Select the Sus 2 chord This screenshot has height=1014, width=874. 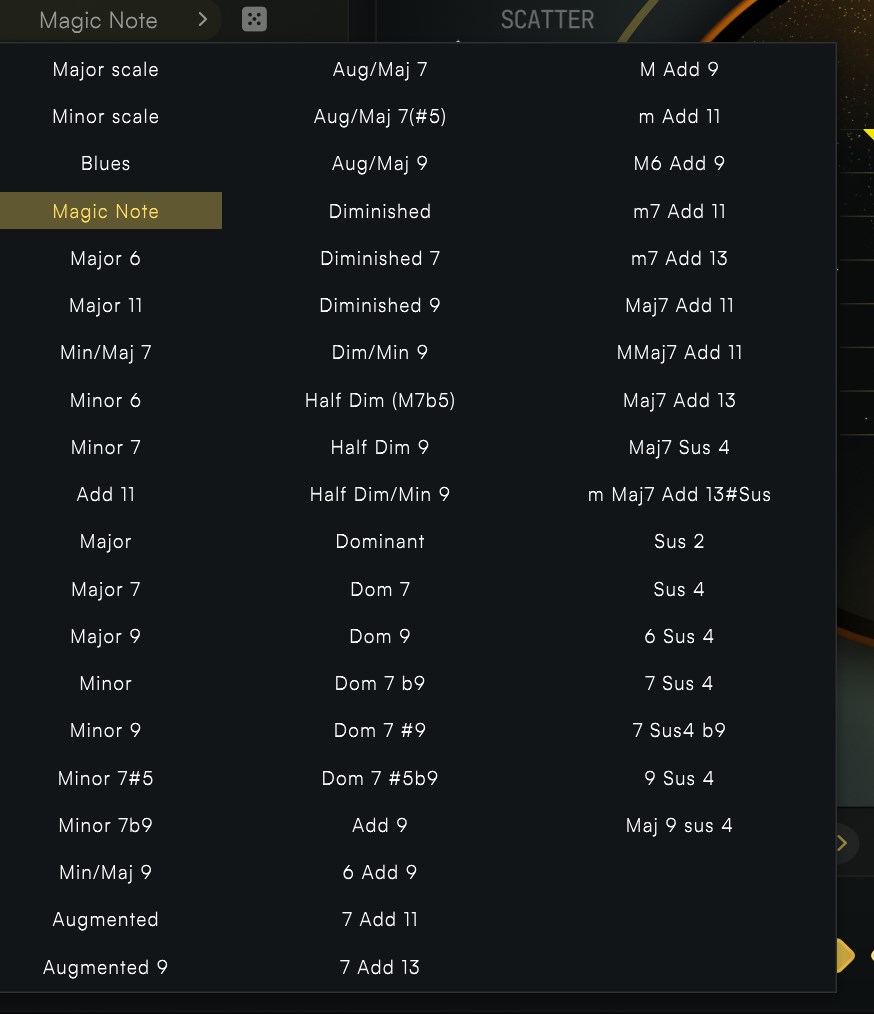pyautogui.click(x=679, y=541)
